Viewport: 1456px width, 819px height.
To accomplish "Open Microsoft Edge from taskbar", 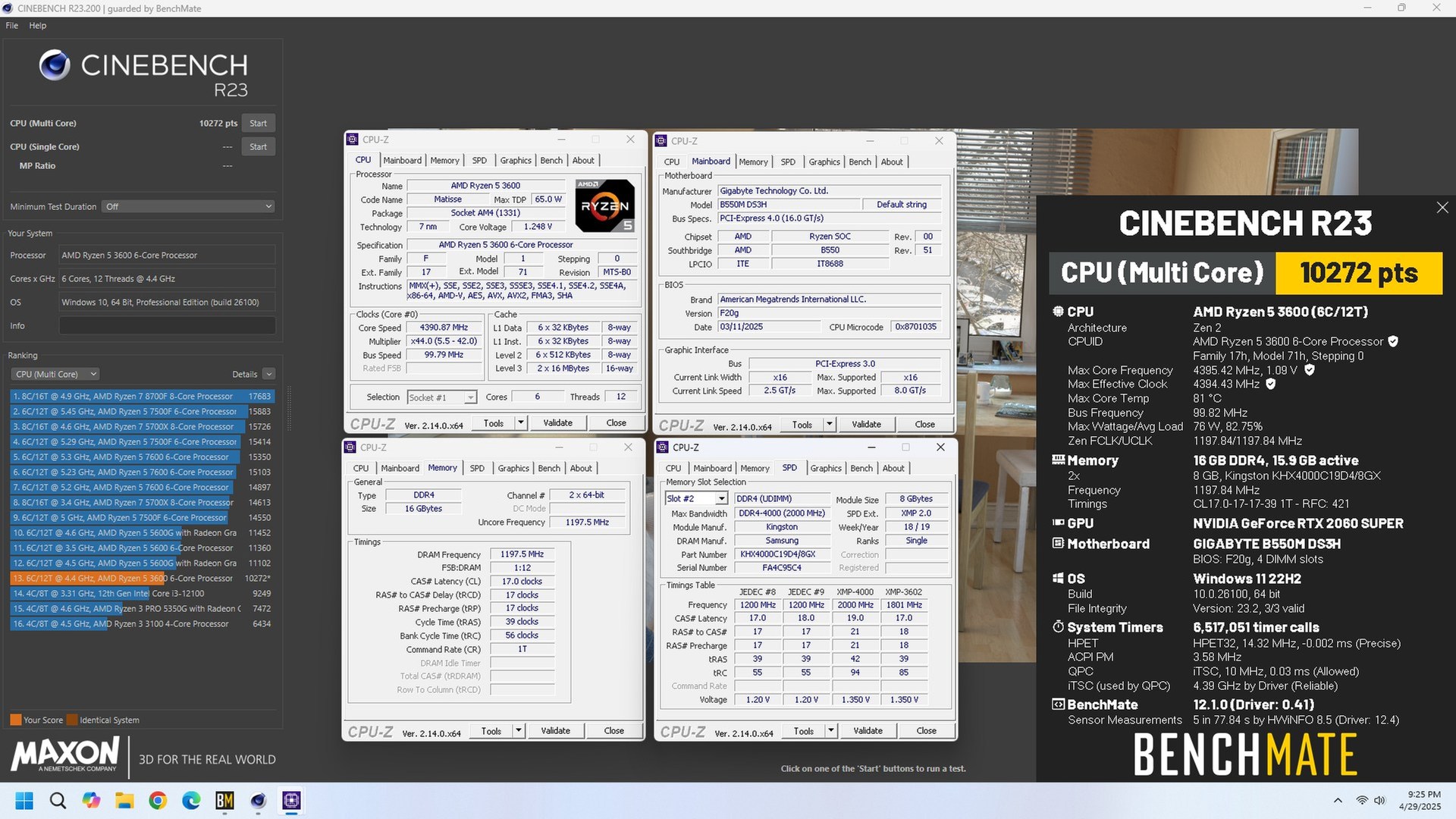I will pyautogui.click(x=191, y=801).
